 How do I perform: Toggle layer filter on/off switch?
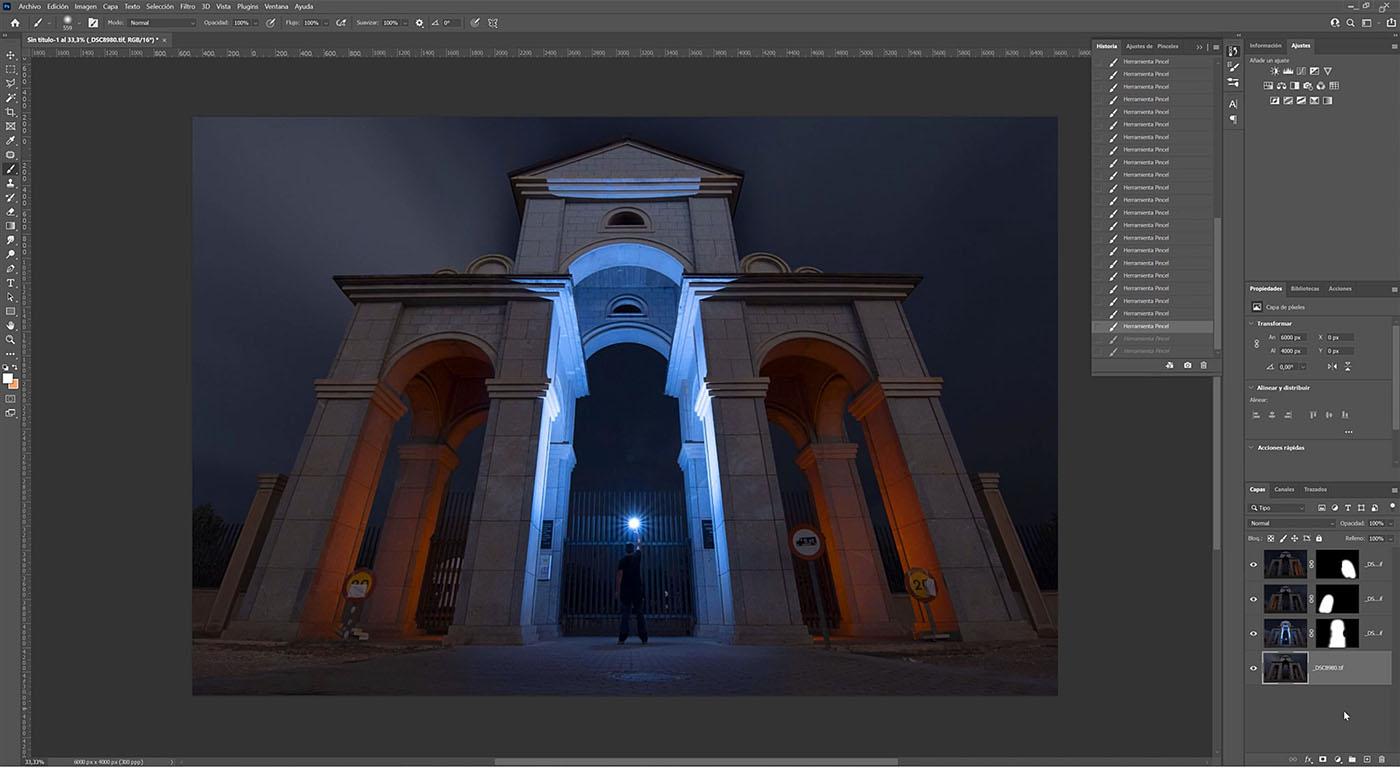(1391, 507)
